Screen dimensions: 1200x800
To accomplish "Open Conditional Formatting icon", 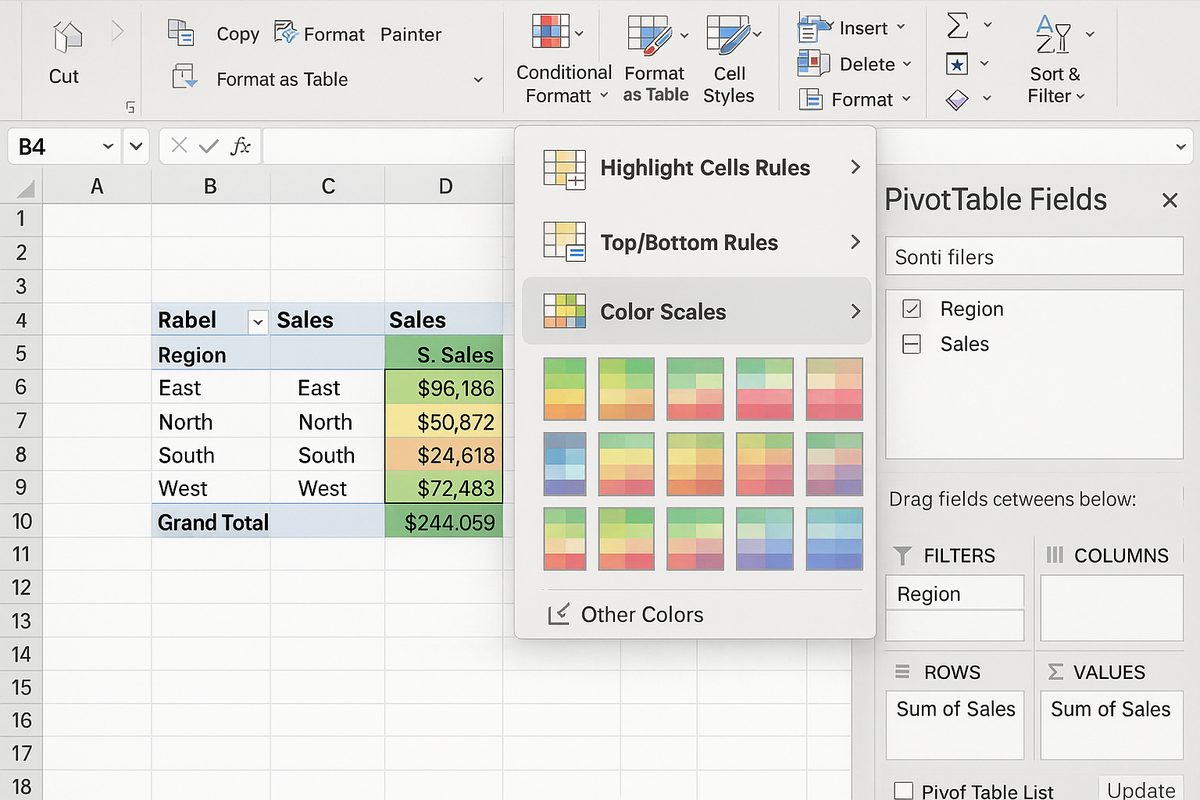I will (x=550, y=33).
